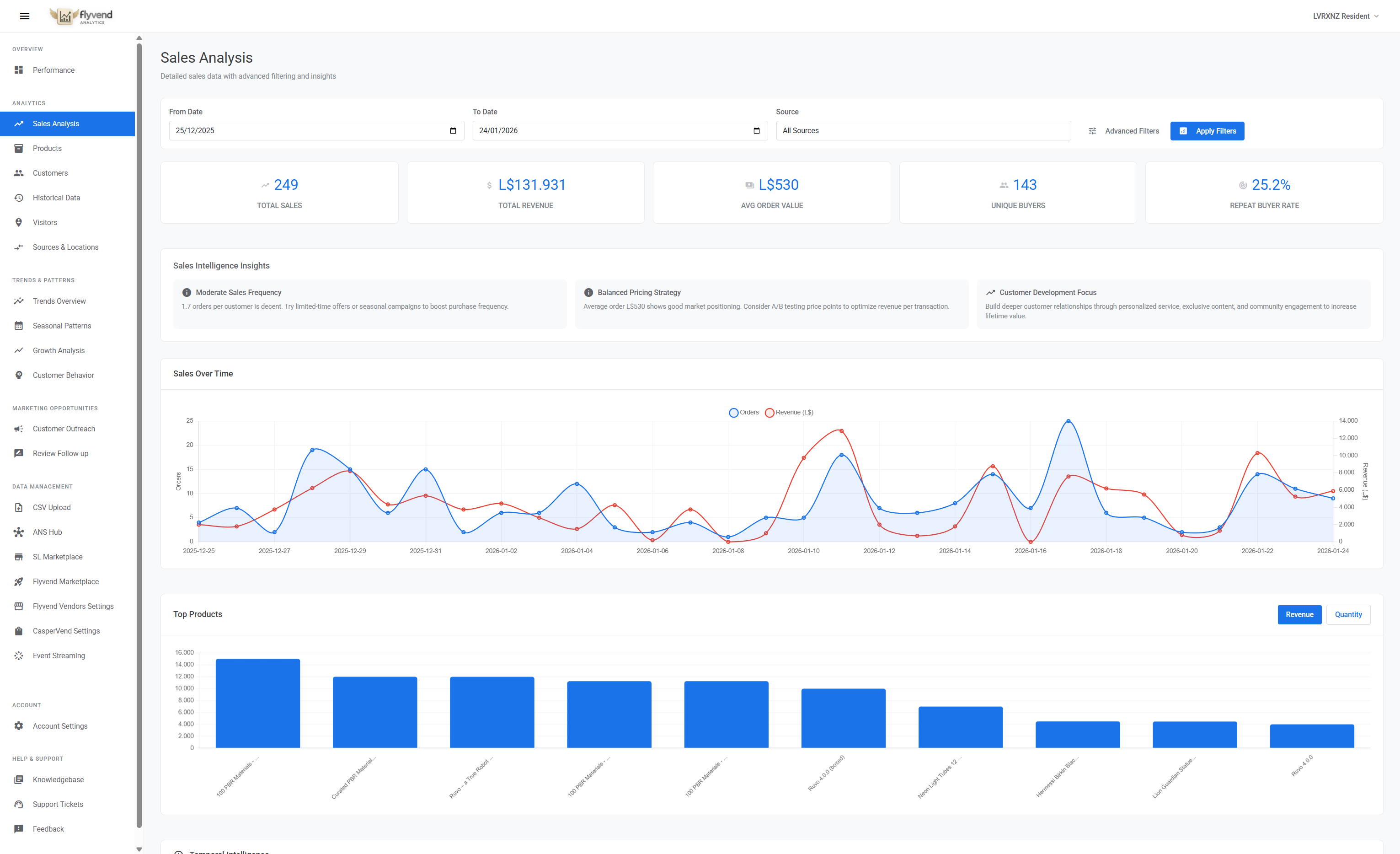
Task: Open the Visitors analytics page
Action: [x=45, y=222]
